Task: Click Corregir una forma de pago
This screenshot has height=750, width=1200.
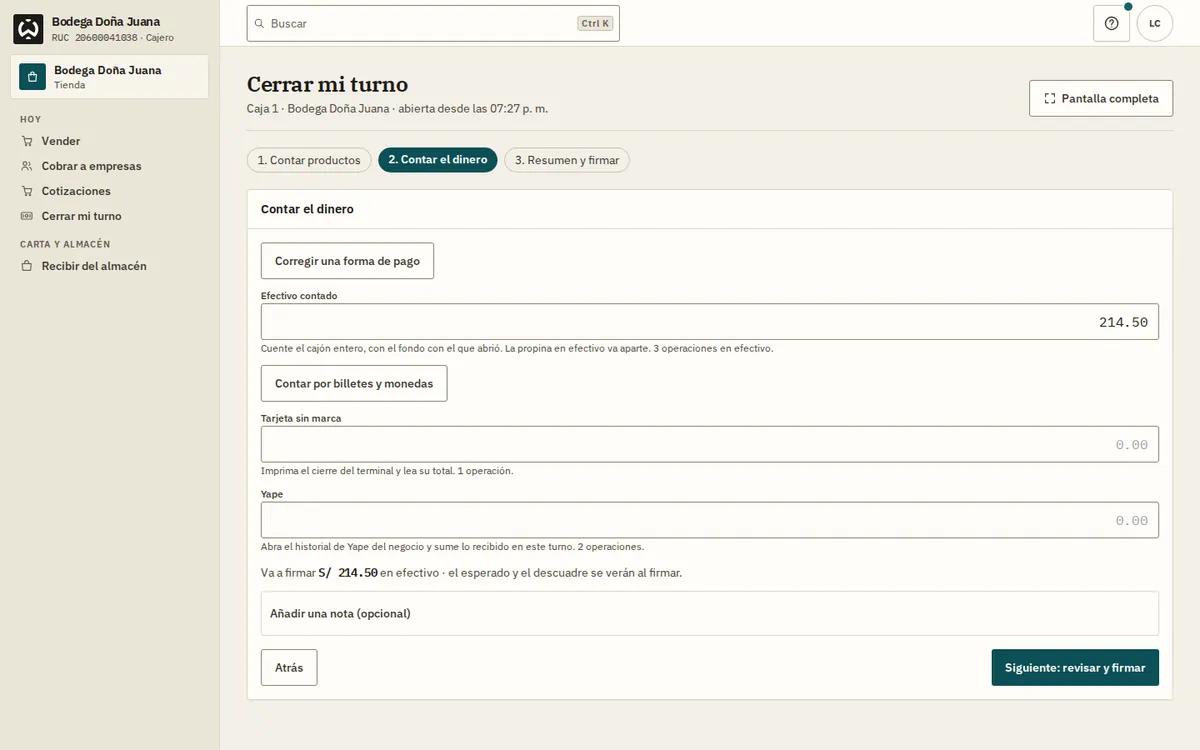Action: point(347,261)
